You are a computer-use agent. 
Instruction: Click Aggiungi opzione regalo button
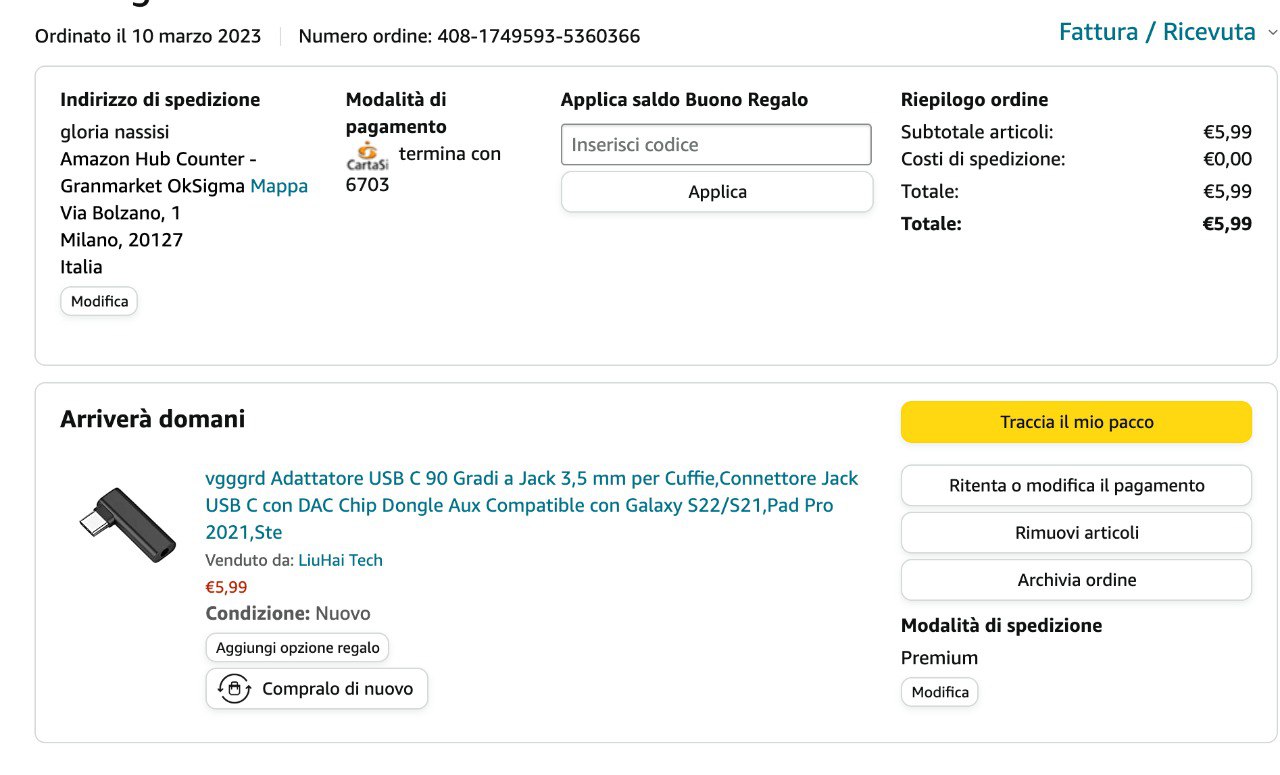coord(297,648)
